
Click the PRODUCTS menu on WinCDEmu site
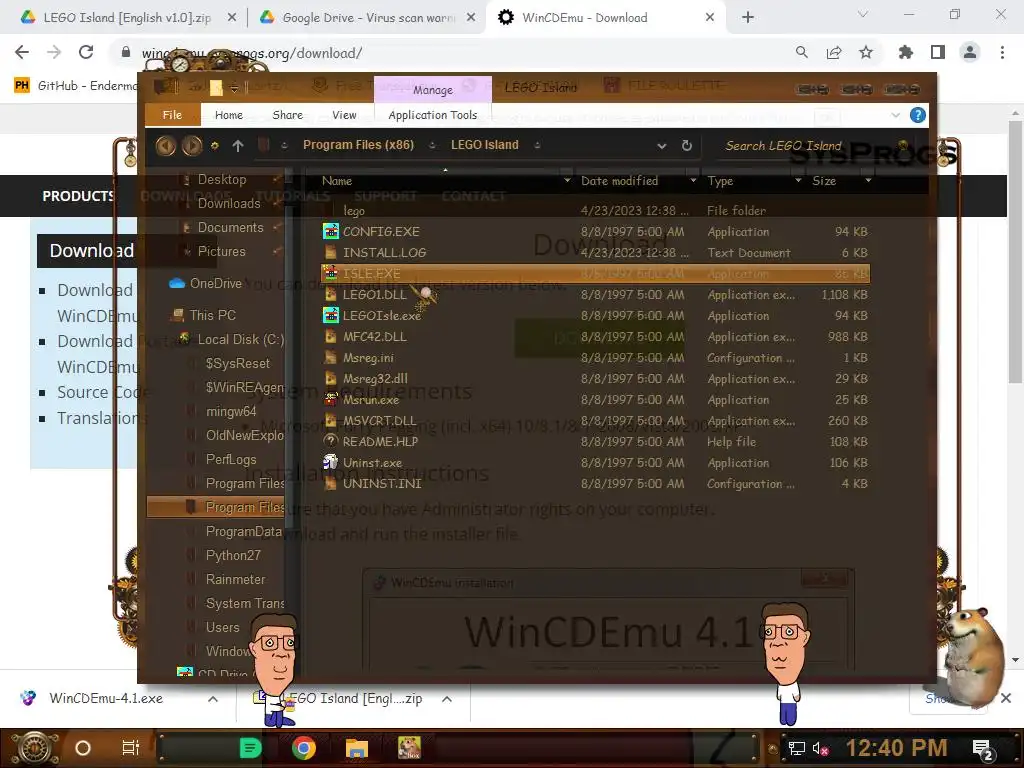pyautogui.click(x=77, y=196)
